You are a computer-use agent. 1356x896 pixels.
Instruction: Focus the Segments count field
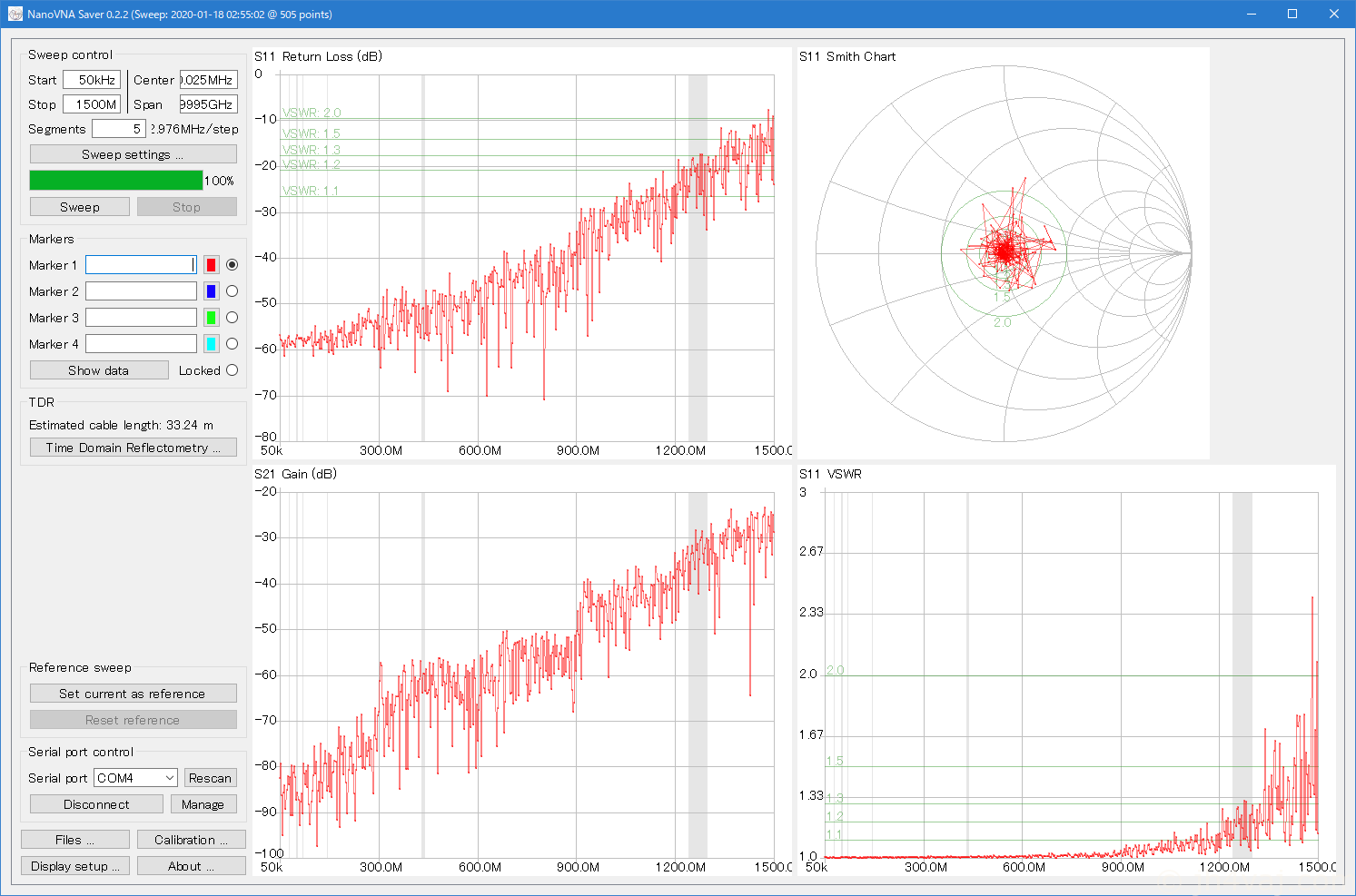[x=119, y=129]
